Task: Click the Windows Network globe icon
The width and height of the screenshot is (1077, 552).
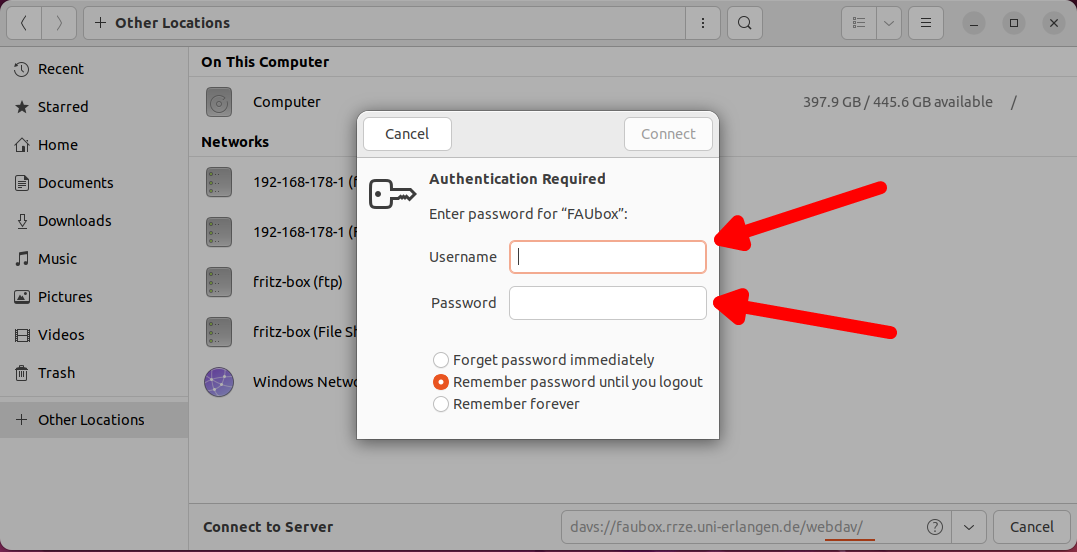Action: [x=218, y=382]
